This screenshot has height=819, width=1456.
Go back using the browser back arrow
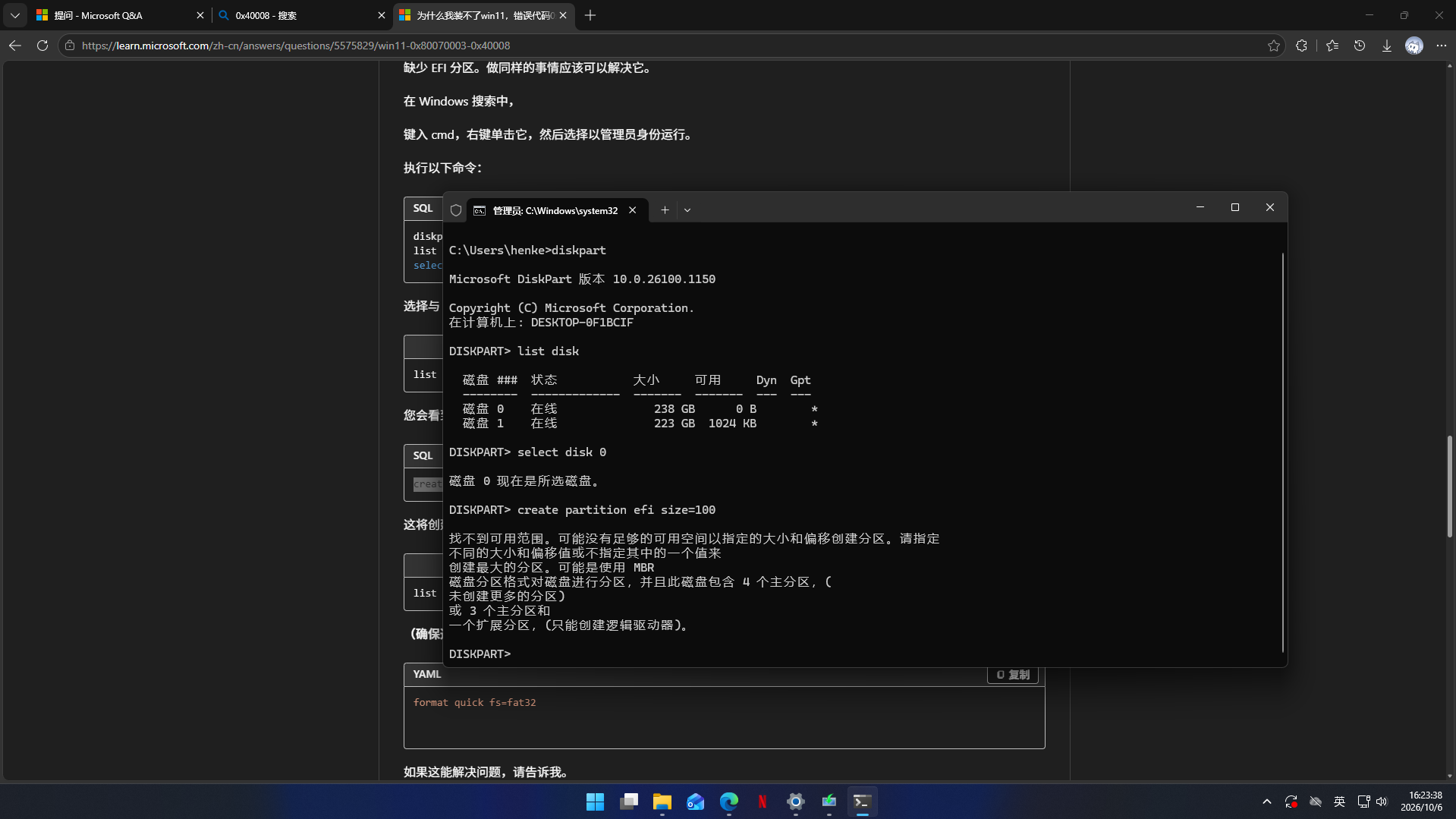15,46
